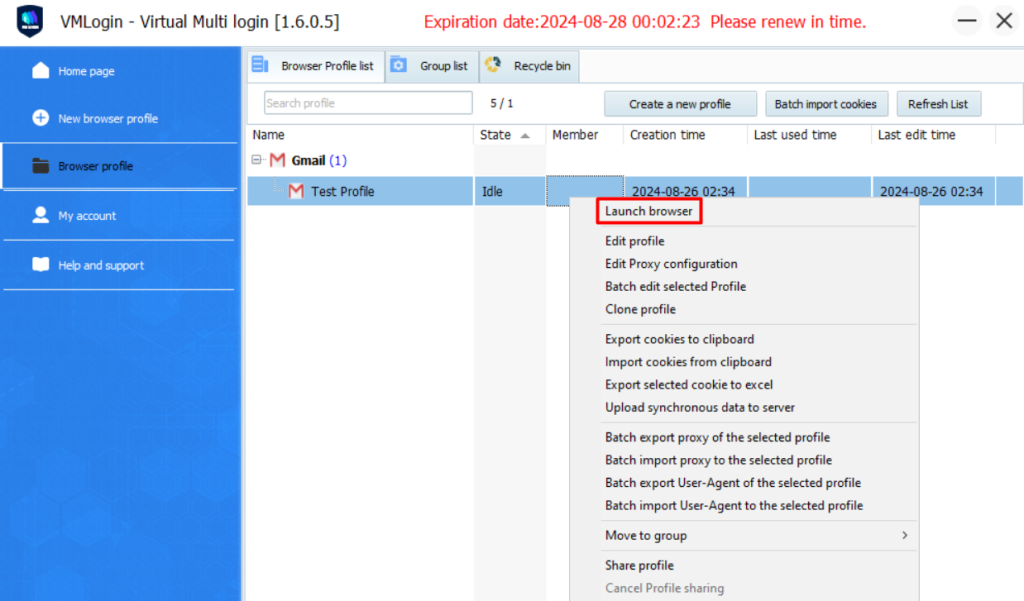Open Move to group menu entry
The height and width of the screenshot is (601, 1024).
point(646,536)
